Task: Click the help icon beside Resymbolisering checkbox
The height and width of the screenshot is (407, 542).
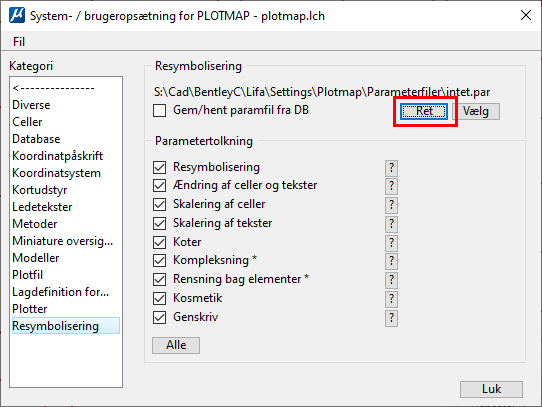Action: coord(391,168)
